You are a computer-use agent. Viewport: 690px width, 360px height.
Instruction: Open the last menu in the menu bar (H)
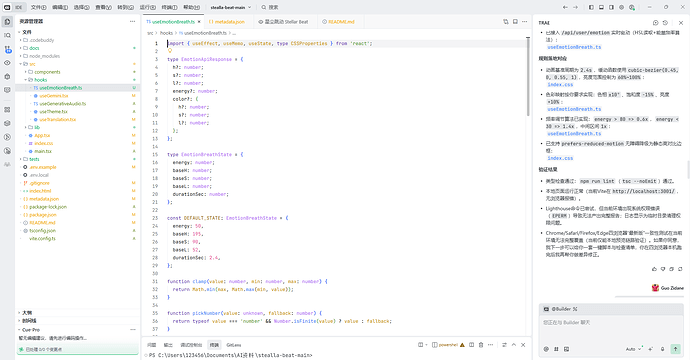point(191,7)
